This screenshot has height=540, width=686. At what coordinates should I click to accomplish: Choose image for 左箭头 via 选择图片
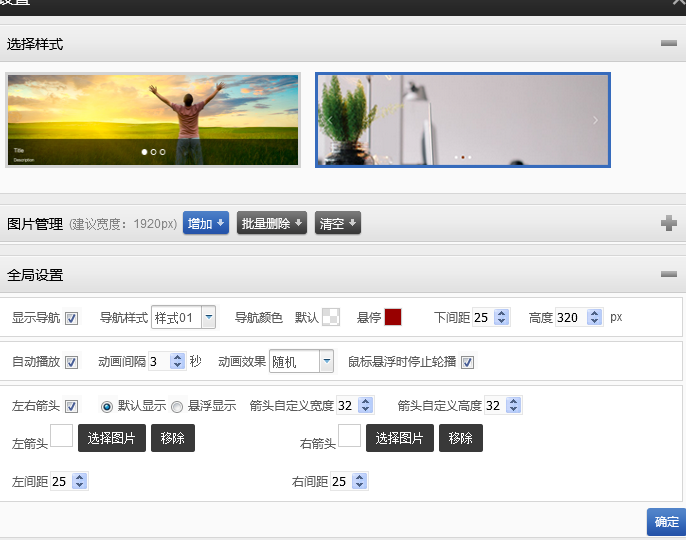pos(112,438)
